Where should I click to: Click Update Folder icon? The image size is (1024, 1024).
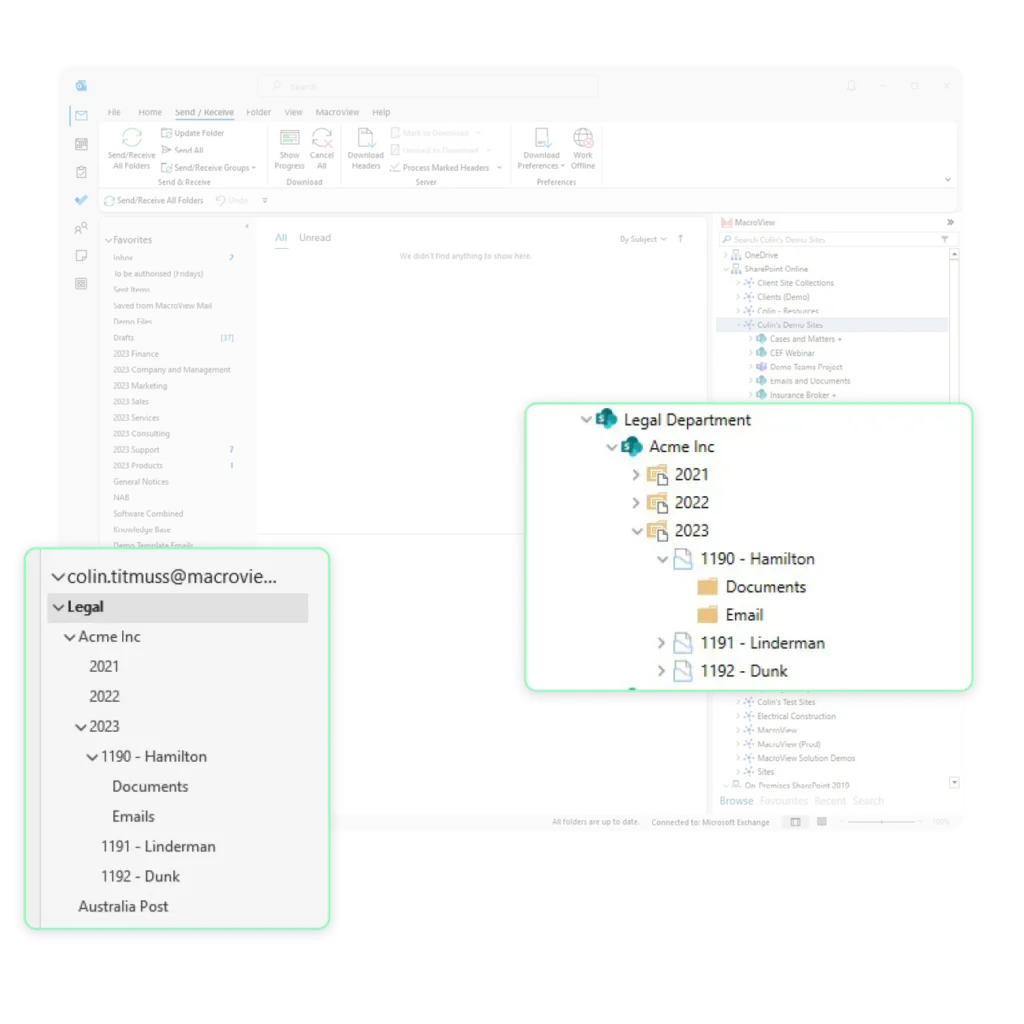pyautogui.click(x=167, y=133)
